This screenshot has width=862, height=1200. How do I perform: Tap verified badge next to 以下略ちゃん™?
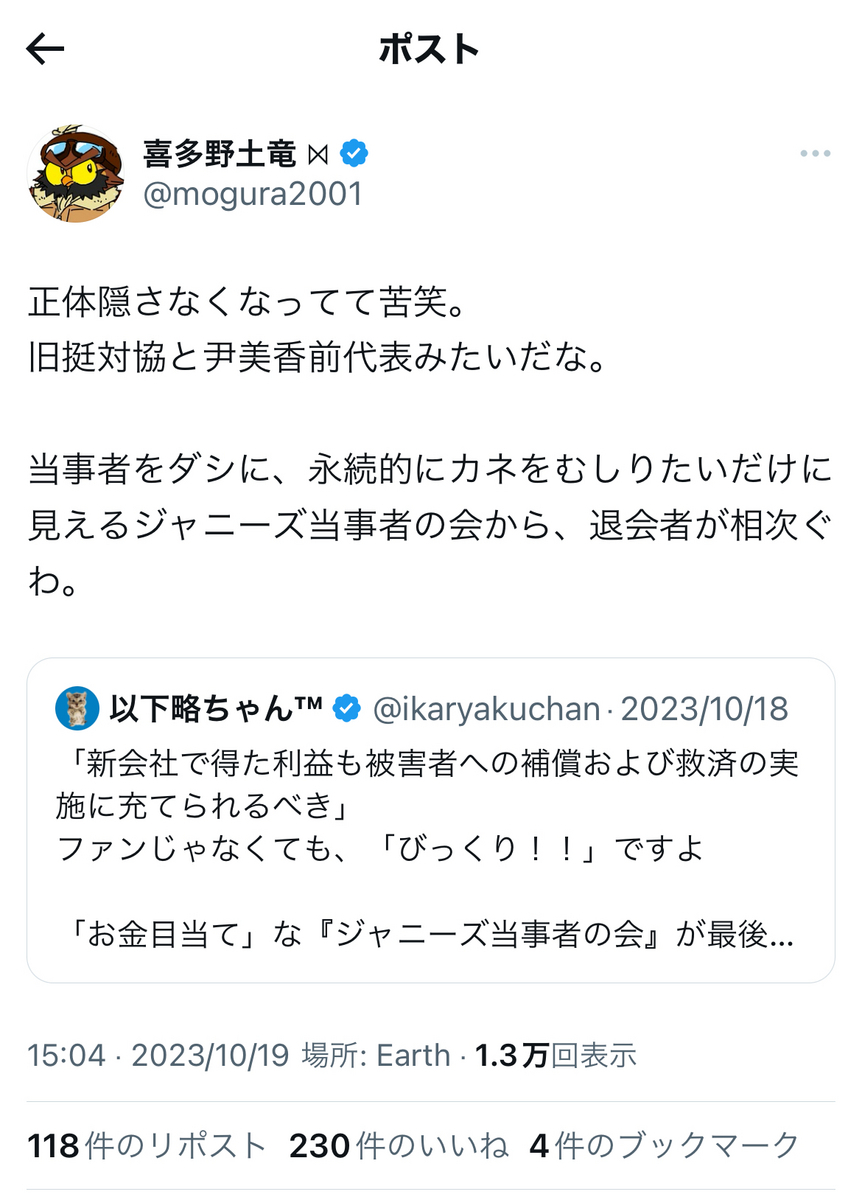pos(346,709)
